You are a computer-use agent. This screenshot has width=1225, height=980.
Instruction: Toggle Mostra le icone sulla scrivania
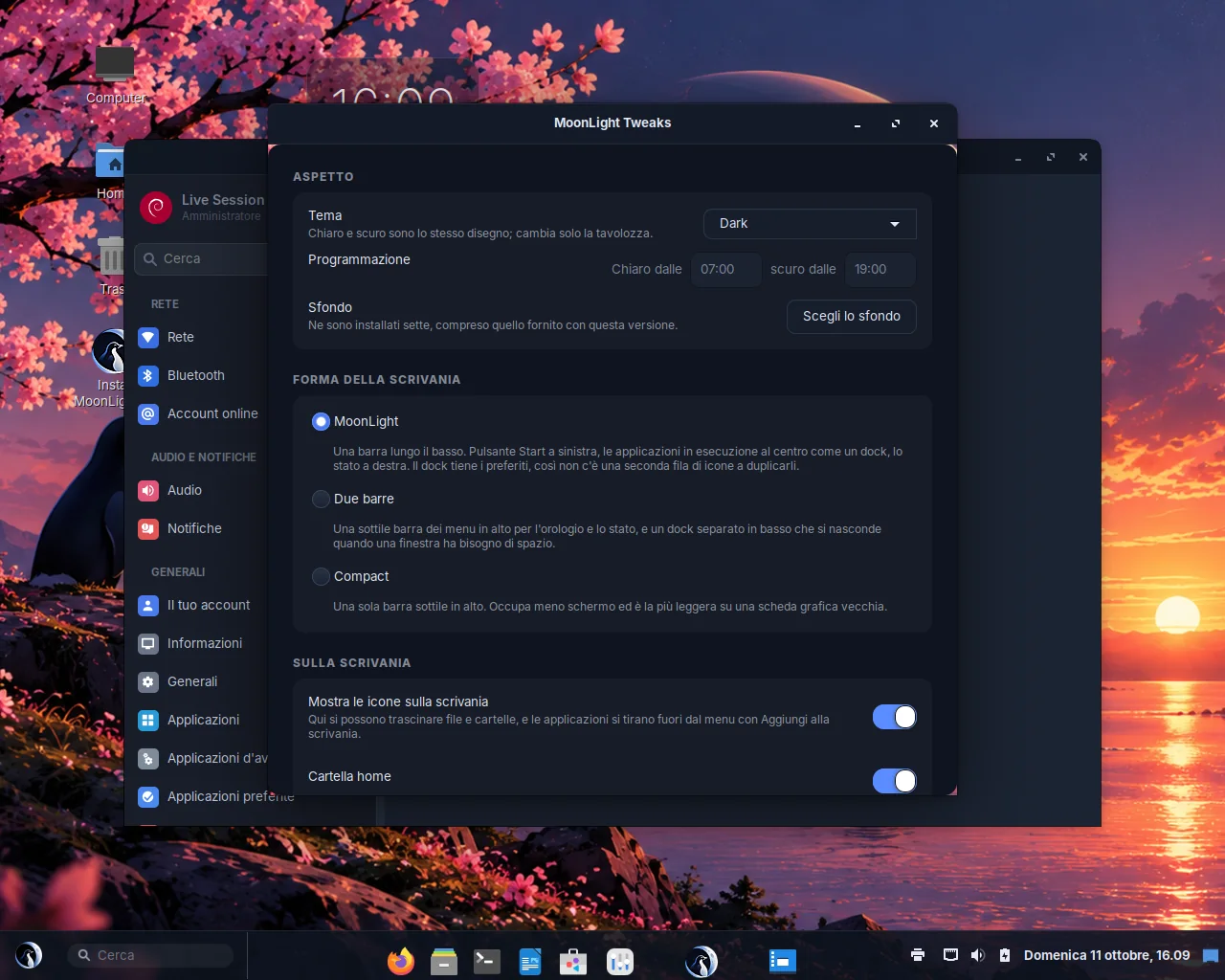(x=895, y=717)
